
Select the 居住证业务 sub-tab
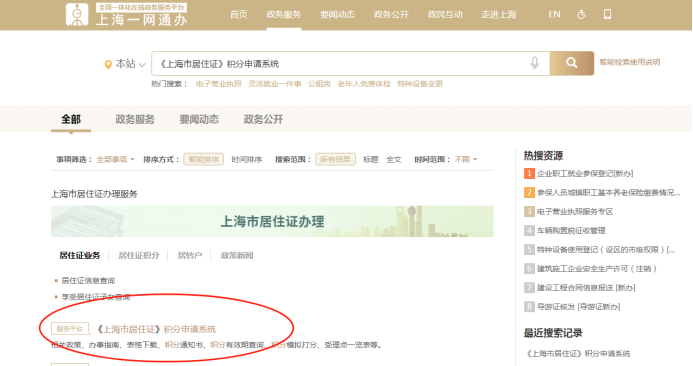(x=80, y=255)
